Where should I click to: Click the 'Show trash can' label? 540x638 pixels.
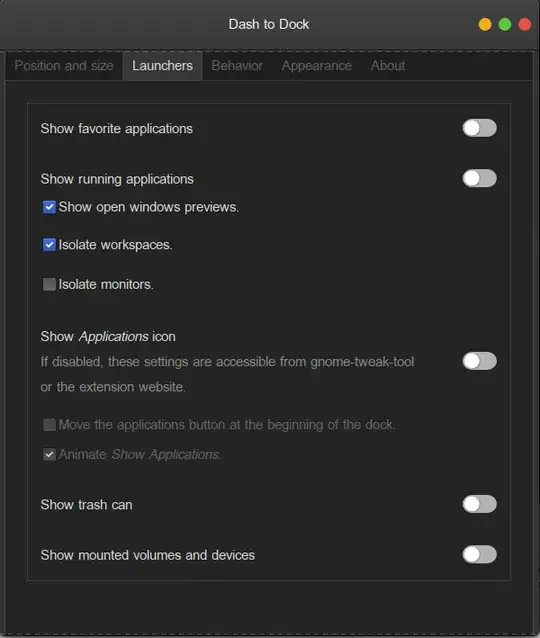pyautogui.click(x=86, y=505)
